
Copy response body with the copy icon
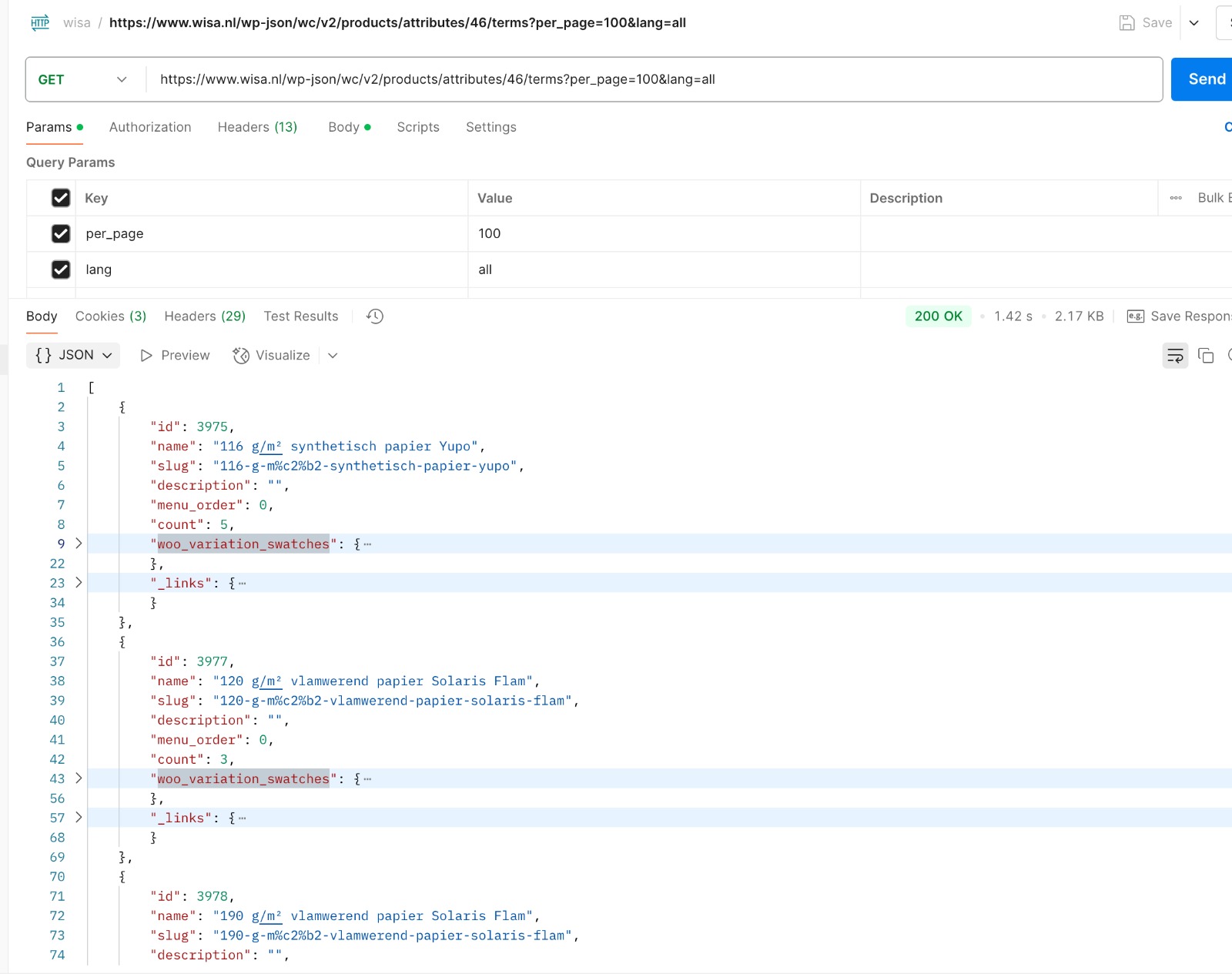(x=1206, y=355)
